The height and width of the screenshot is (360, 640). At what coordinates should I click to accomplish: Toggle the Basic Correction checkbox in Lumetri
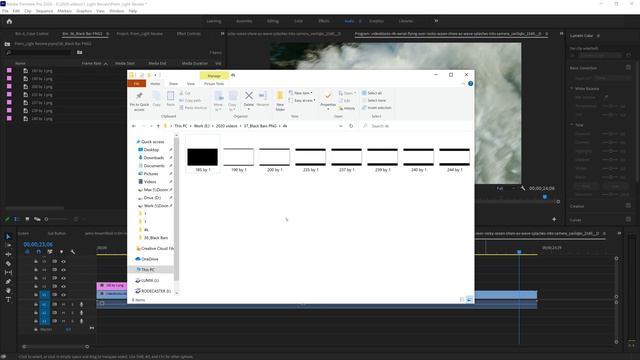tap(628, 67)
